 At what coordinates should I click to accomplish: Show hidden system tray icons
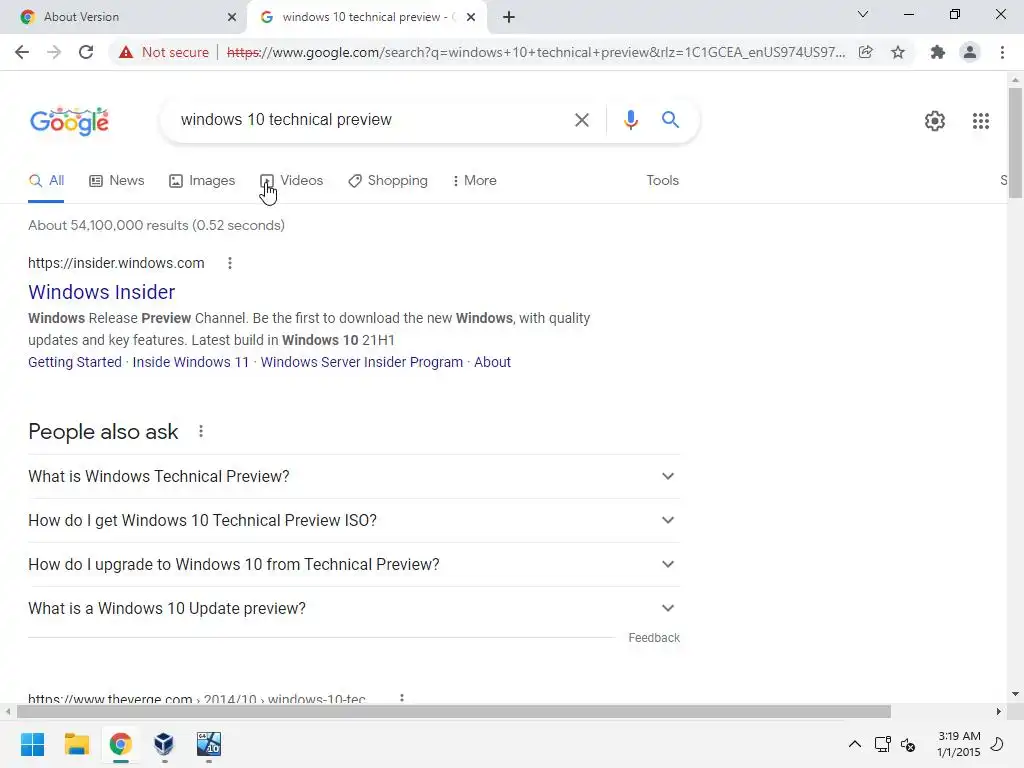tap(854, 744)
